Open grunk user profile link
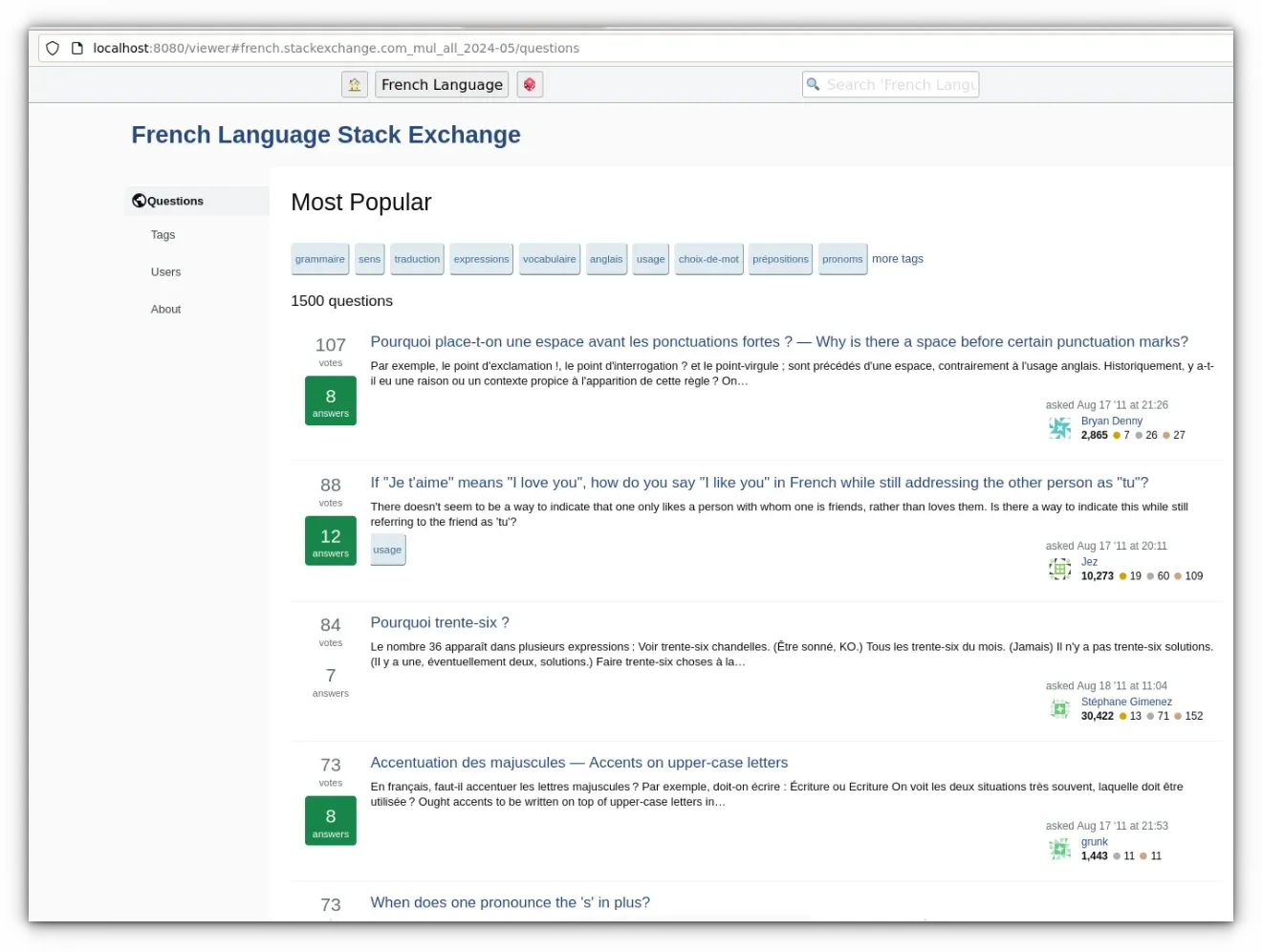 click(x=1095, y=842)
